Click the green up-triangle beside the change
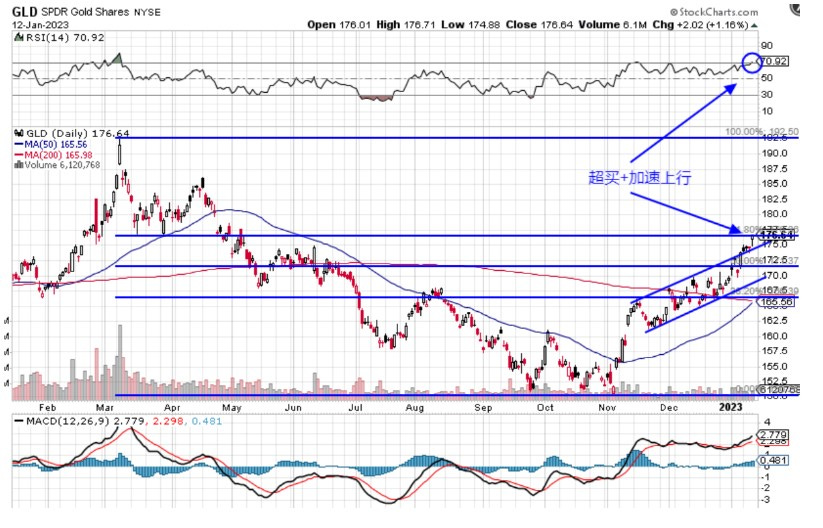This screenshot has height=528, width=823. (754, 25)
